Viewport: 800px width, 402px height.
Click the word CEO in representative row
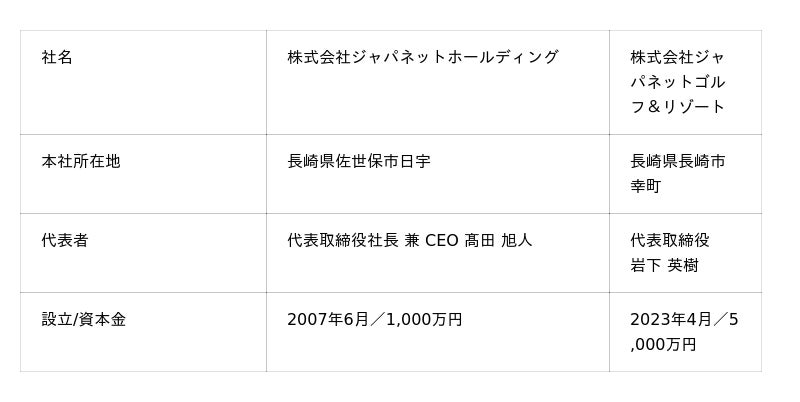pos(441,241)
